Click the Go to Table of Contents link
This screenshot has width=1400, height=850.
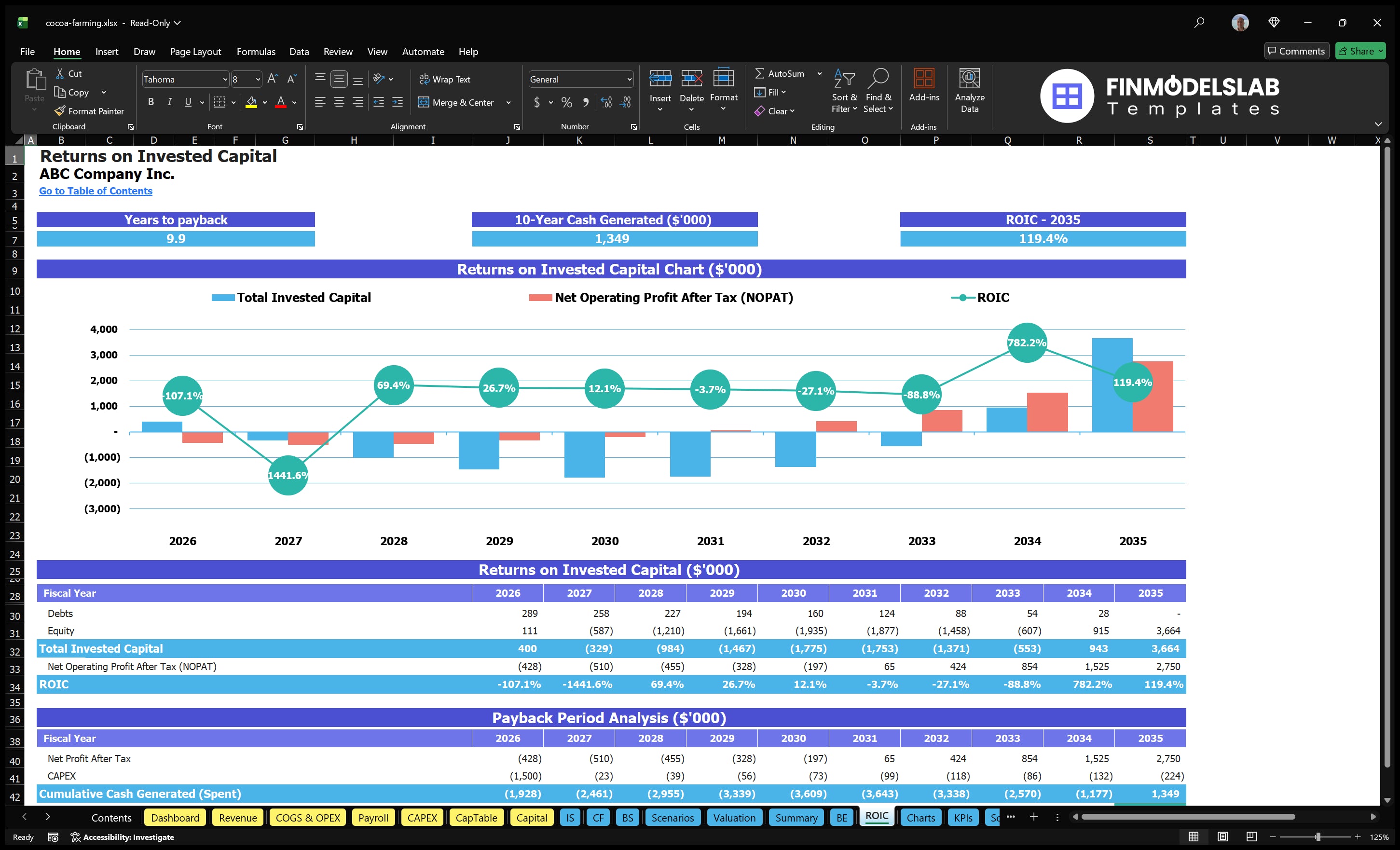coord(95,191)
